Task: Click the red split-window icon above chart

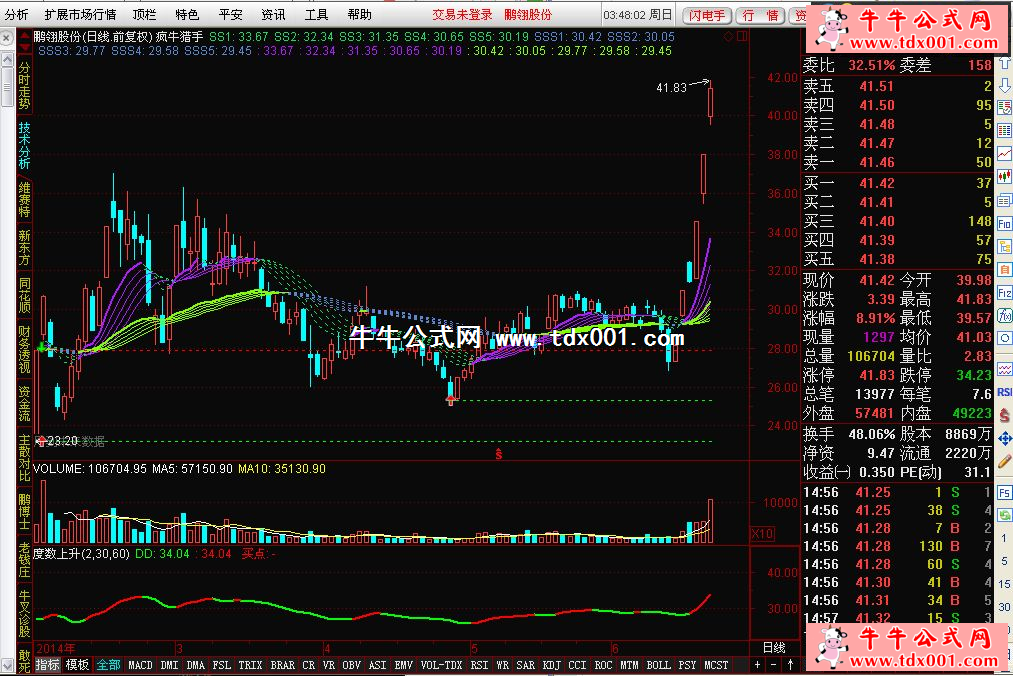Action: pos(742,37)
